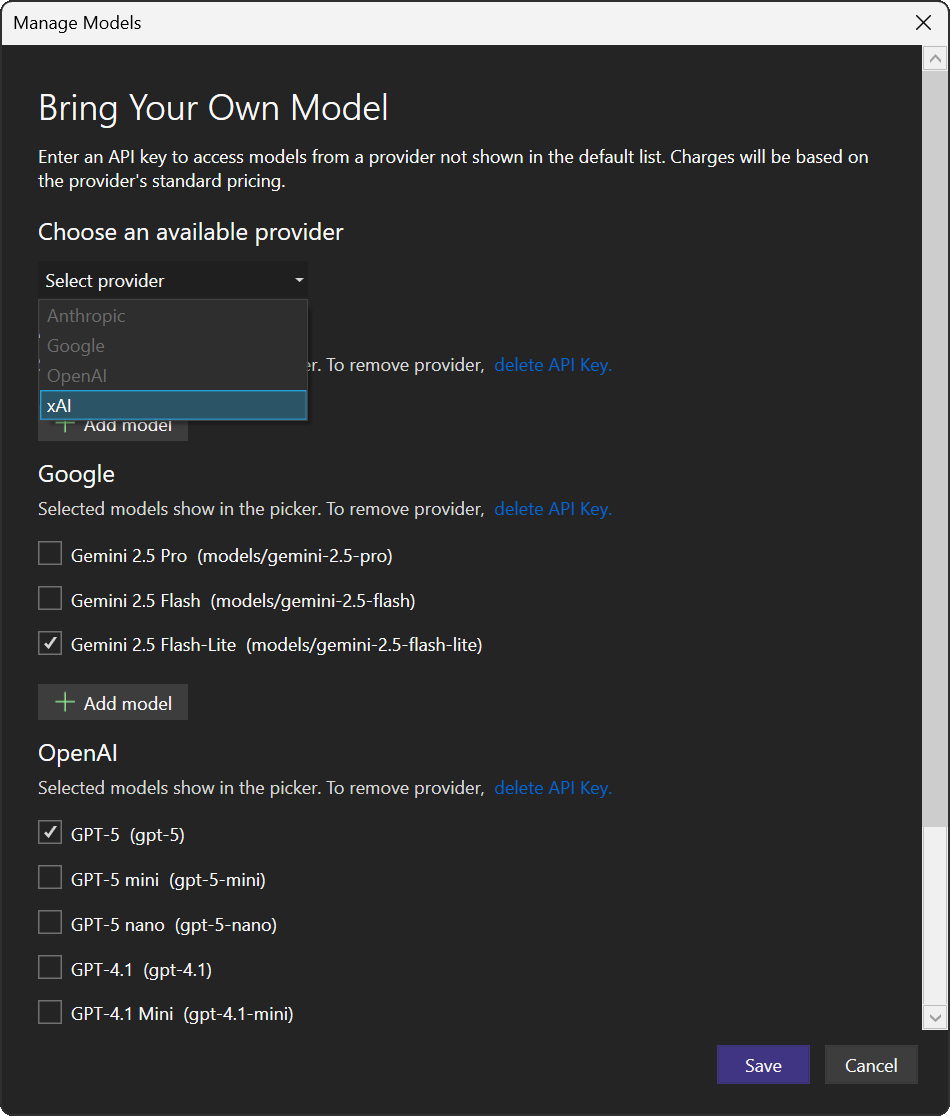Cancel the Manage Models dialog

click(x=871, y=1065)
